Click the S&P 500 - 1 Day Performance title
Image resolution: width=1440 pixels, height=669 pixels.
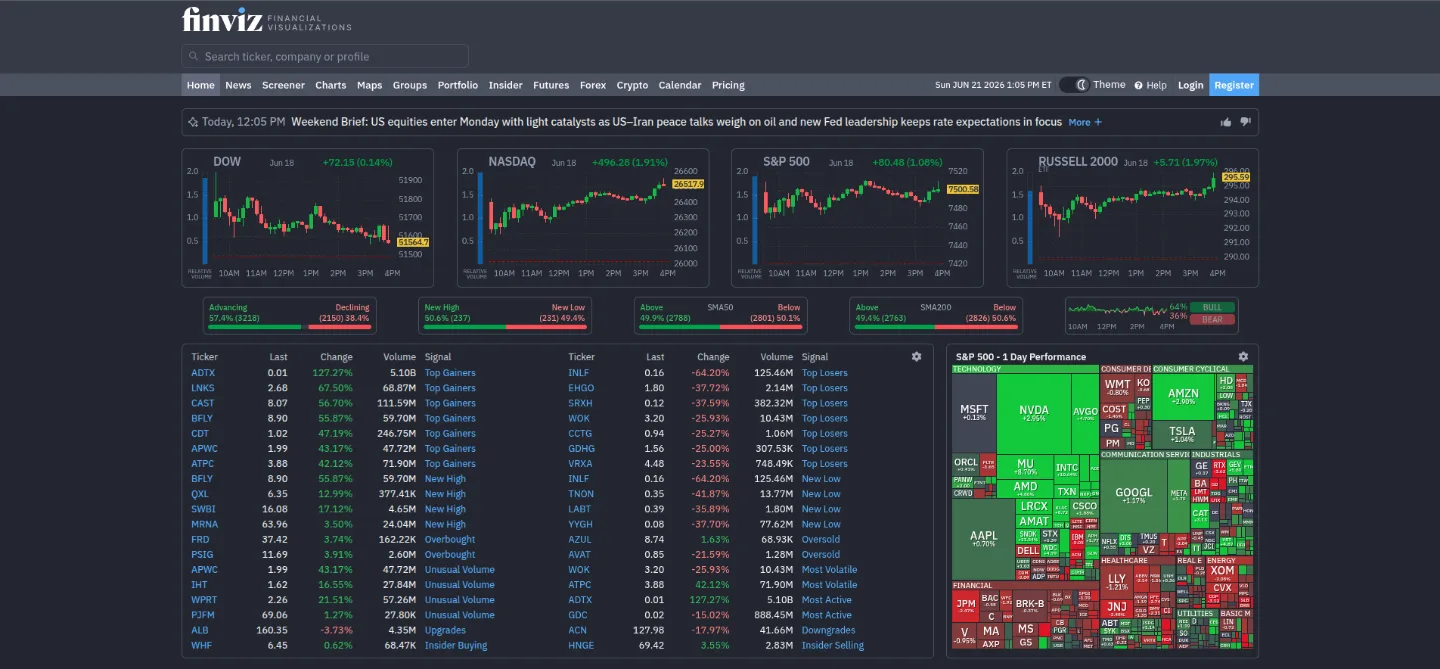tap(1020, 356)
